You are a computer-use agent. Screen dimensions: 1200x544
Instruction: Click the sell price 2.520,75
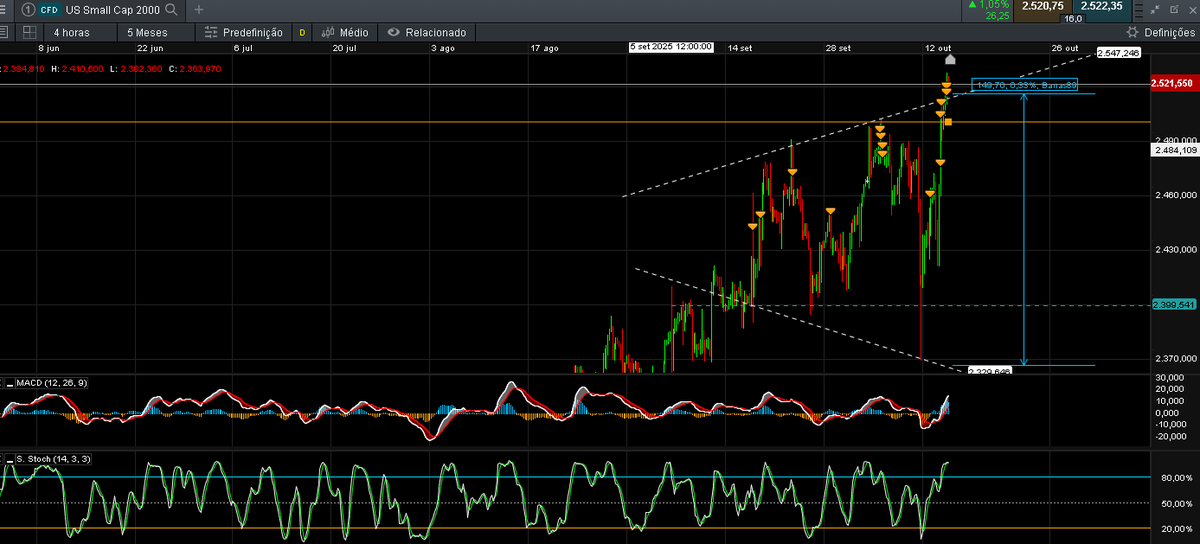(x=1041, y=7)
